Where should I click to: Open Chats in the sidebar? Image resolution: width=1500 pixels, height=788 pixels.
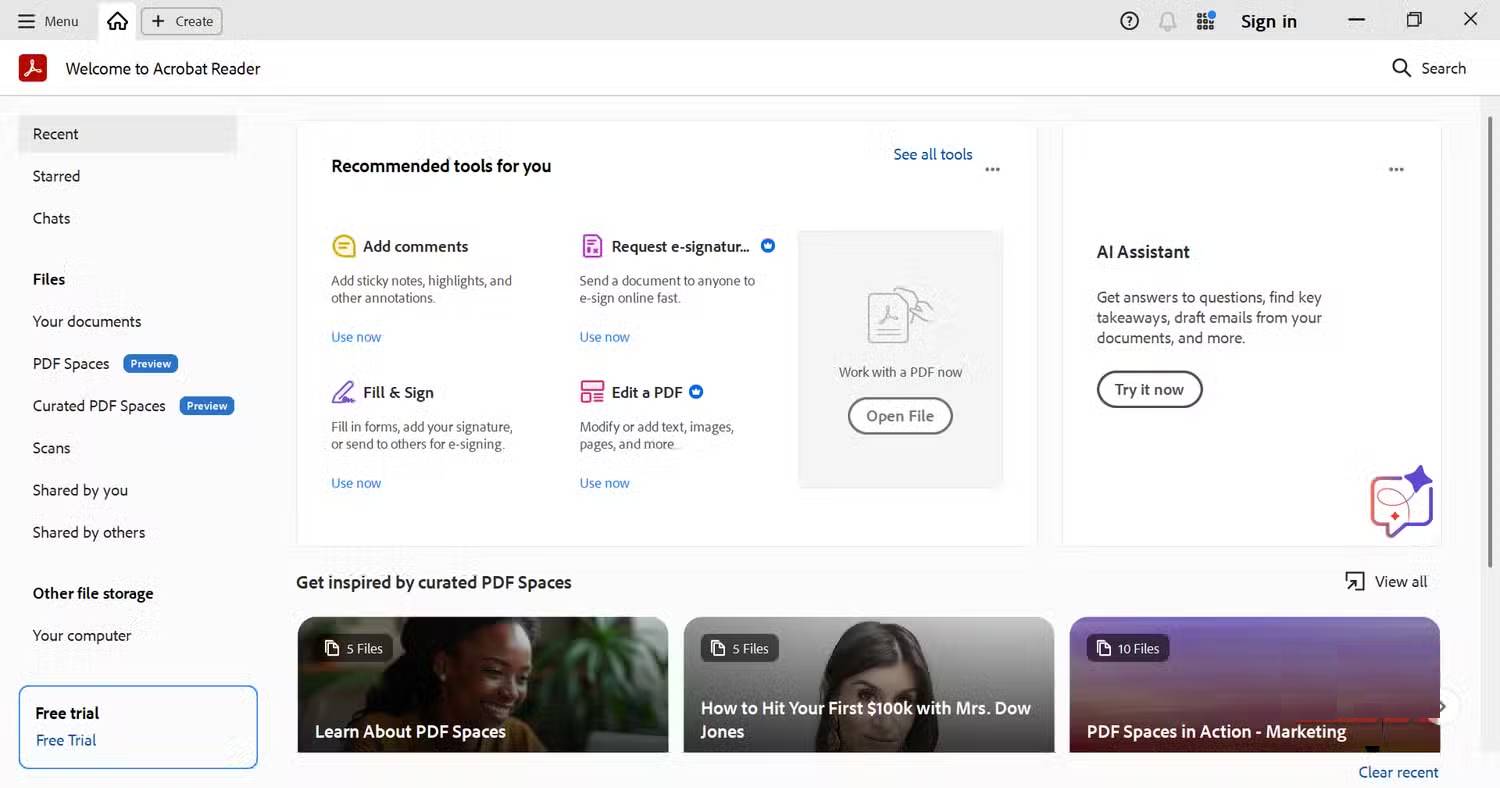(x=51, y=218)
